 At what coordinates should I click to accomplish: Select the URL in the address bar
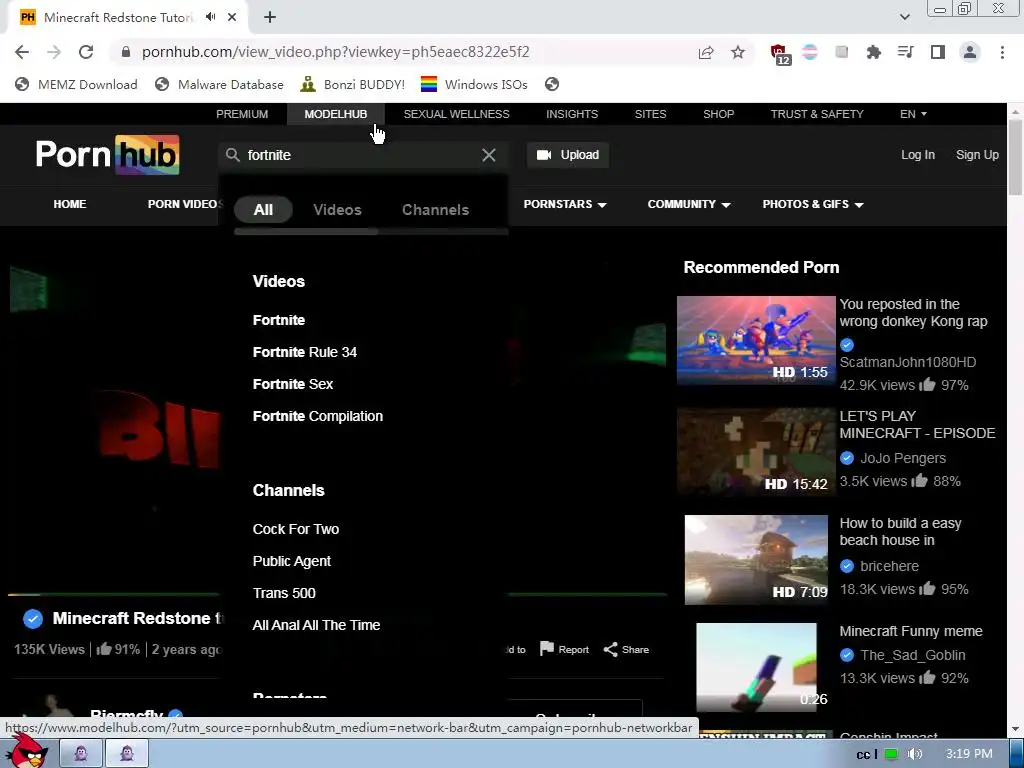click(335, 52)
